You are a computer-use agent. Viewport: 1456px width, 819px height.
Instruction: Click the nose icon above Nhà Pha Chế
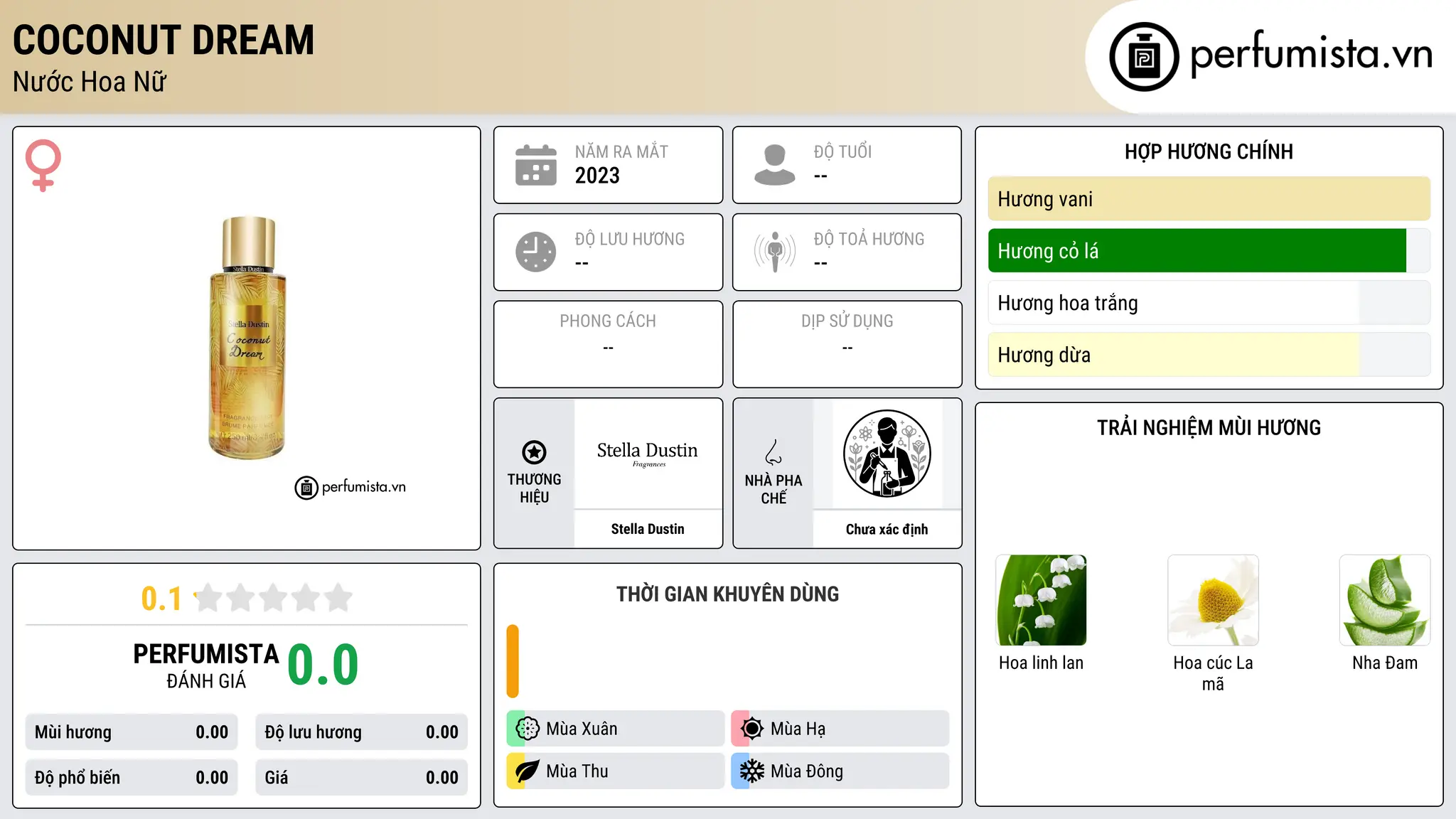[773, 452]
